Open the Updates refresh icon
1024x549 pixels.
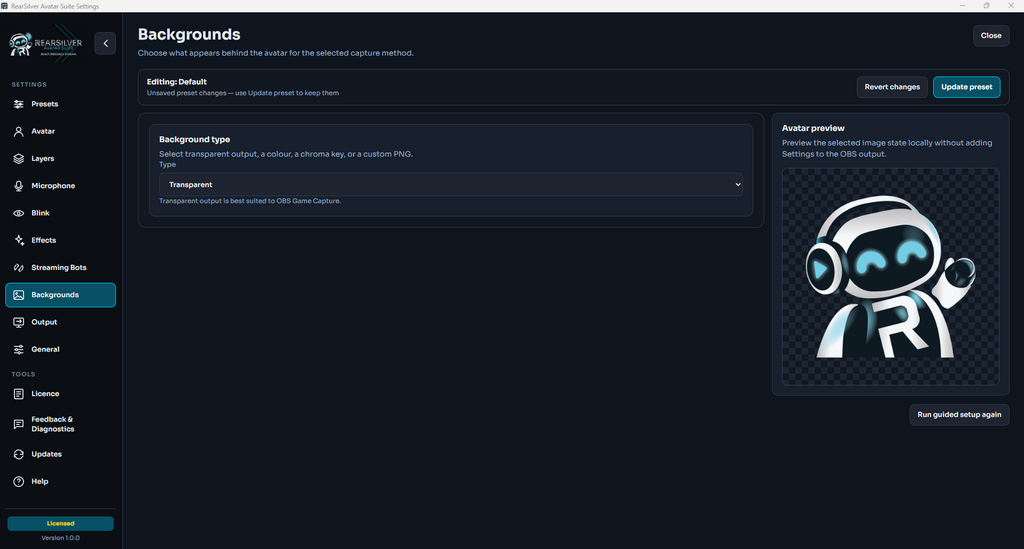(18, 454)
